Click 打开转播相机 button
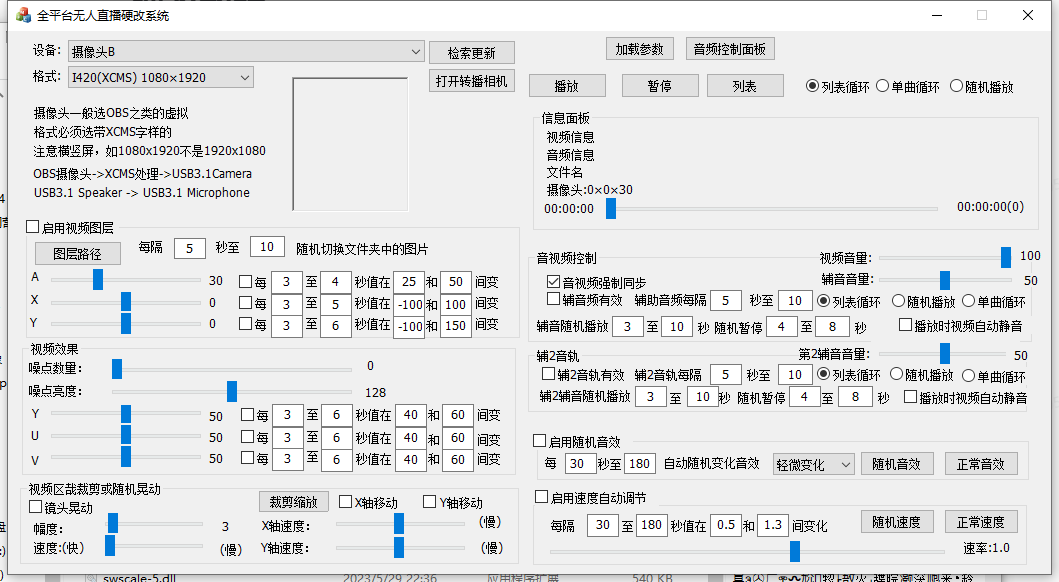1059x582 pixels. pos(471,81)
